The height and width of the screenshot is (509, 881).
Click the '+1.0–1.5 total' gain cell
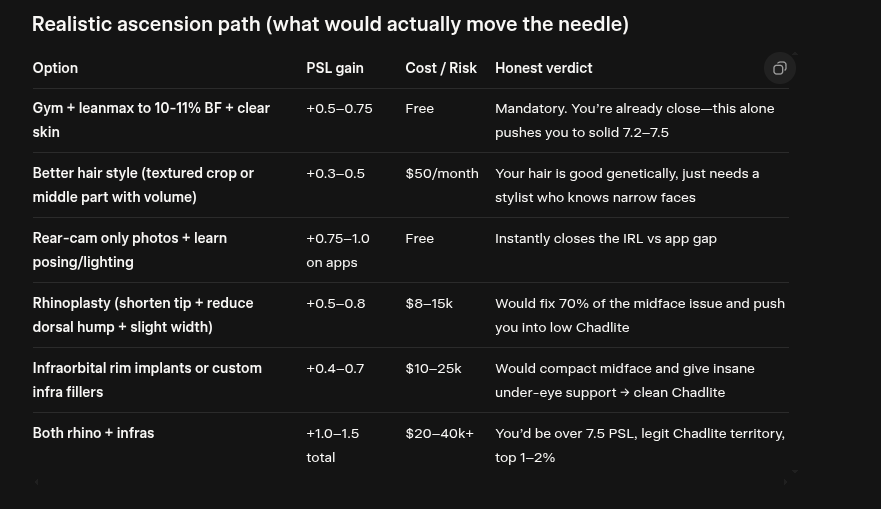click(333, 446)
